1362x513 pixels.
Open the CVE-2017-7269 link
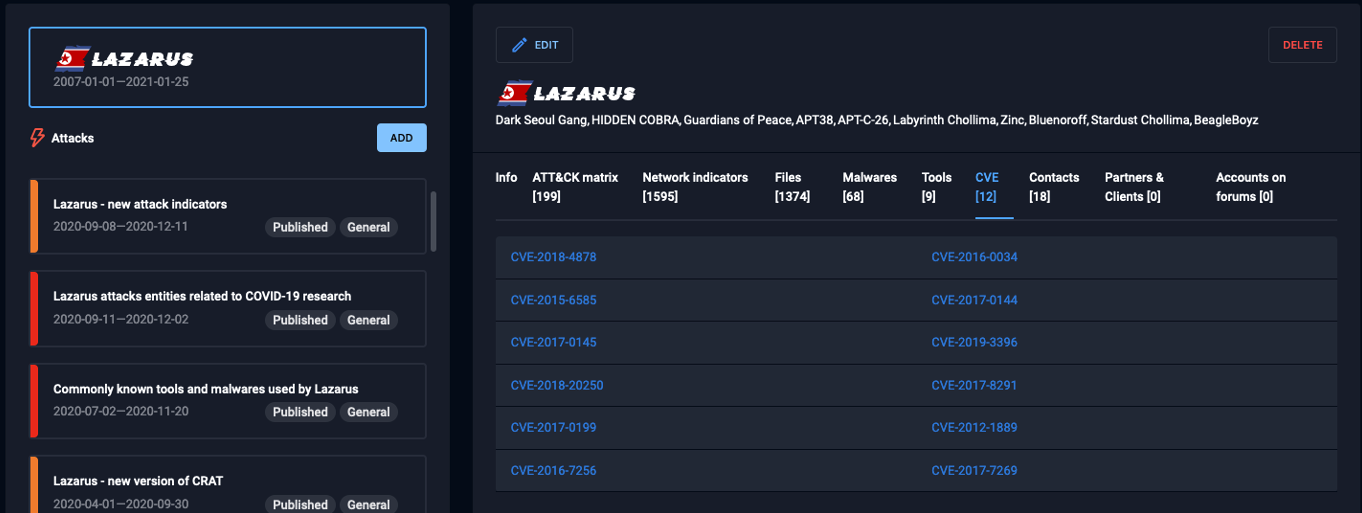pos(974,470)
